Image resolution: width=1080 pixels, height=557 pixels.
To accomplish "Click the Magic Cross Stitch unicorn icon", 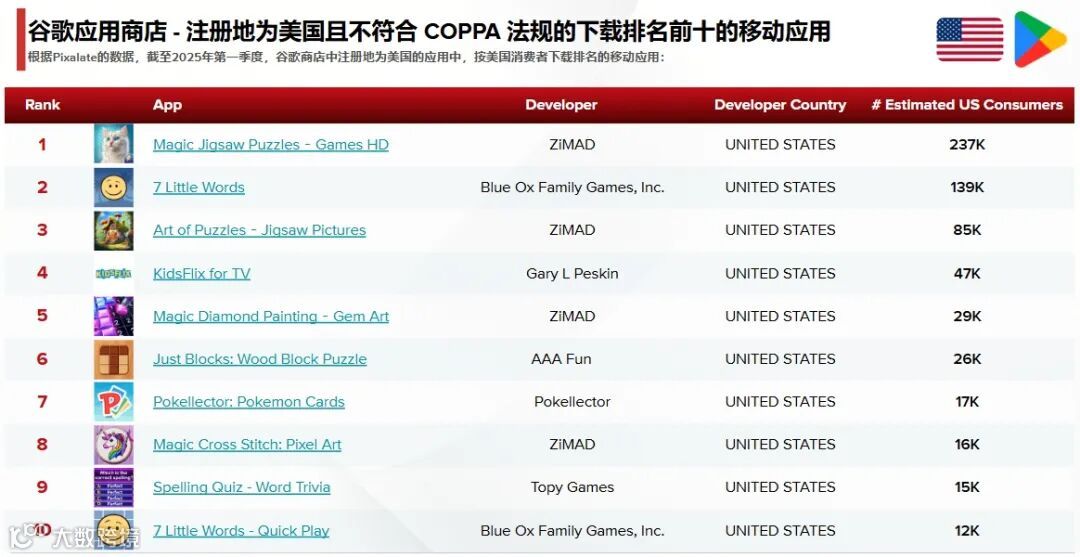I will click(x=114, y=444).
